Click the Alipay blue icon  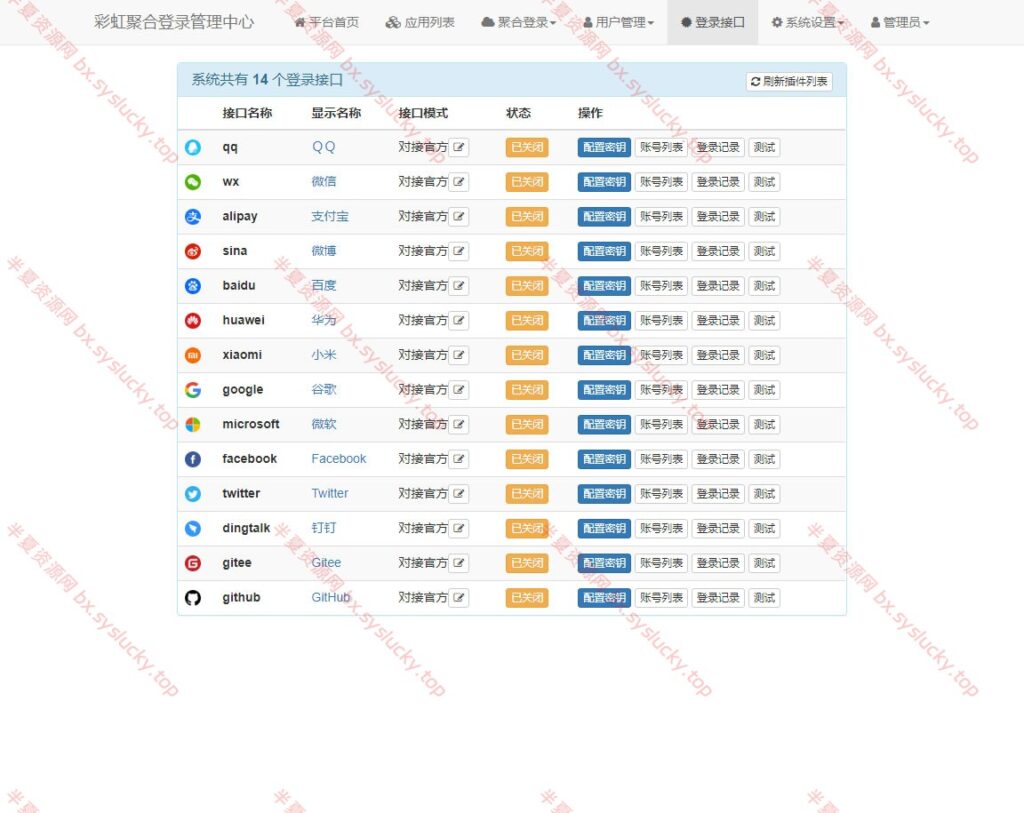coord(193,217)
